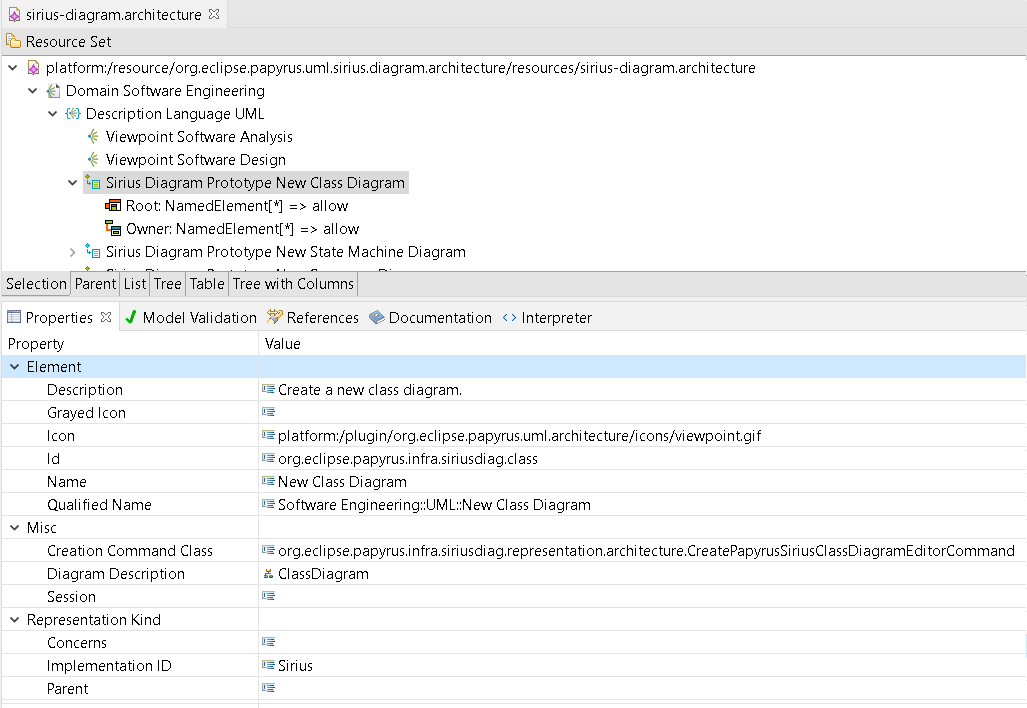Close the Properties view tab
Screen dimensions: 1027x708
pos(106,317)
